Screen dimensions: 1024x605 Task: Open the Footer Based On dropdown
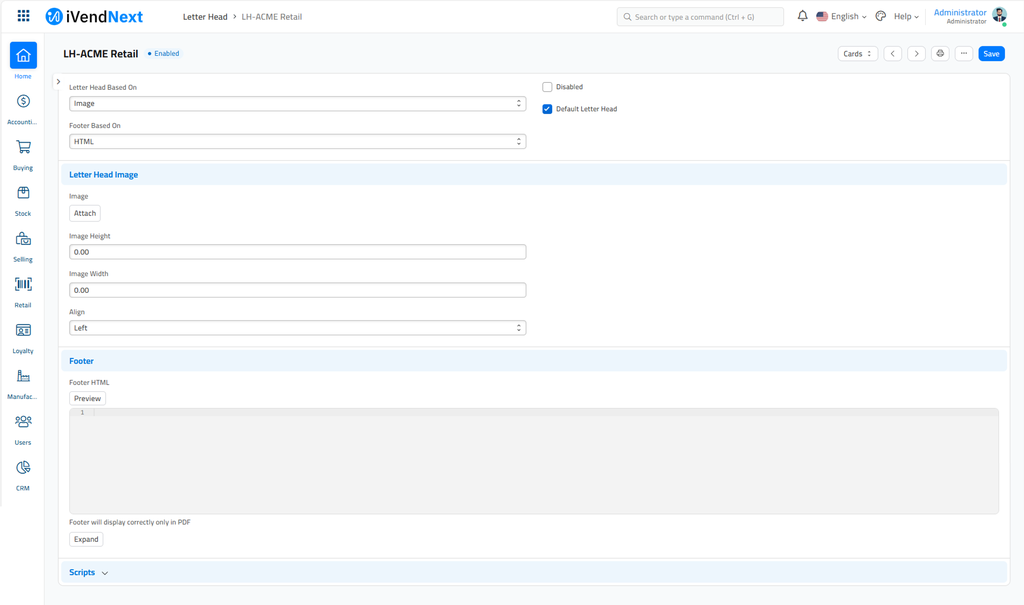(x=297, y=142)
